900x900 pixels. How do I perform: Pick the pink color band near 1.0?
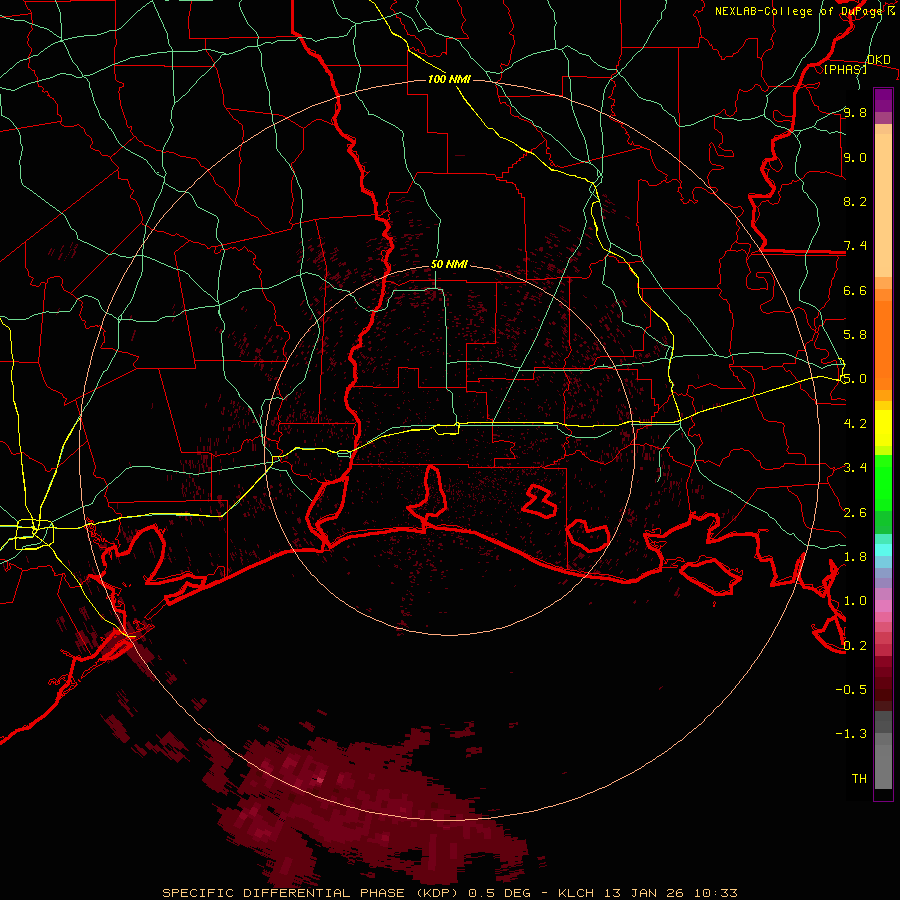tap(883, 606)
